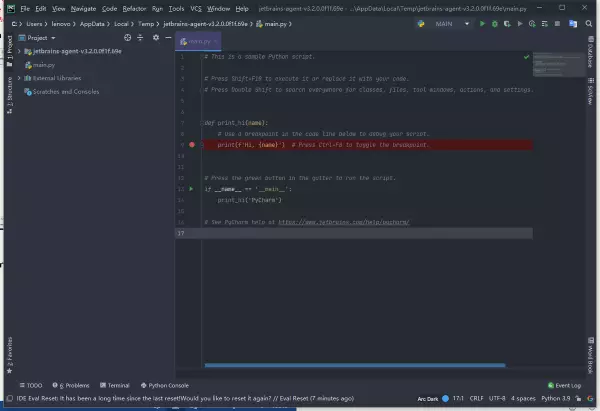Open the Event Log
This screenshot has width=600, height=411.
click(564, 385)
